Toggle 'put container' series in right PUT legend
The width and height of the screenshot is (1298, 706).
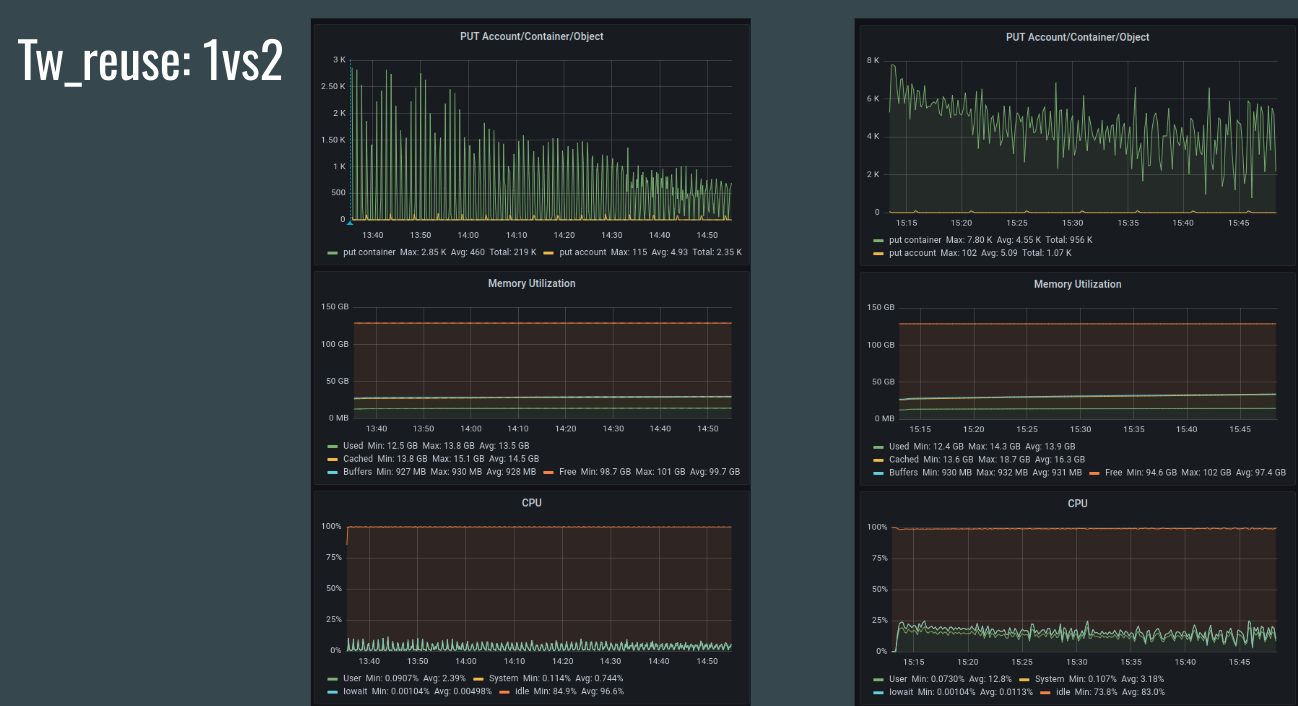pos(915,240)
